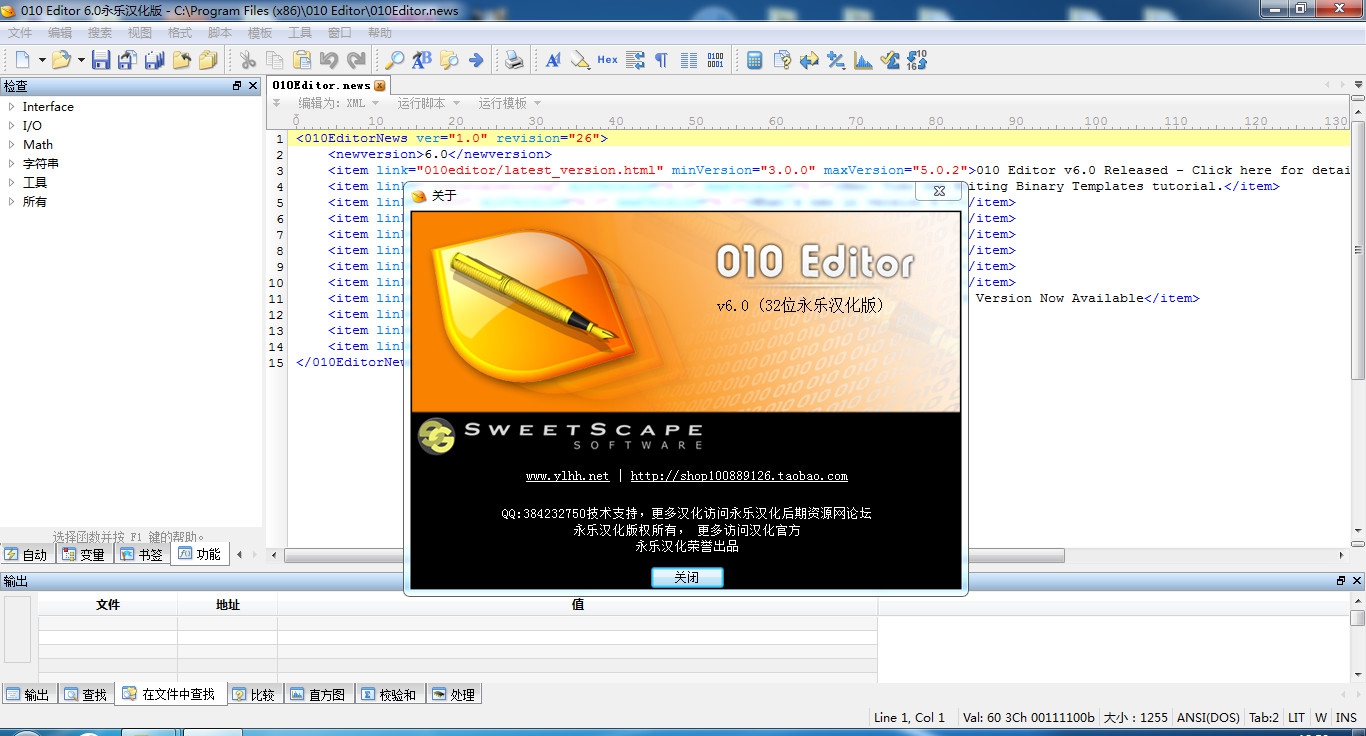Click the 关闭 button in About dialog

tap(686, 577)
